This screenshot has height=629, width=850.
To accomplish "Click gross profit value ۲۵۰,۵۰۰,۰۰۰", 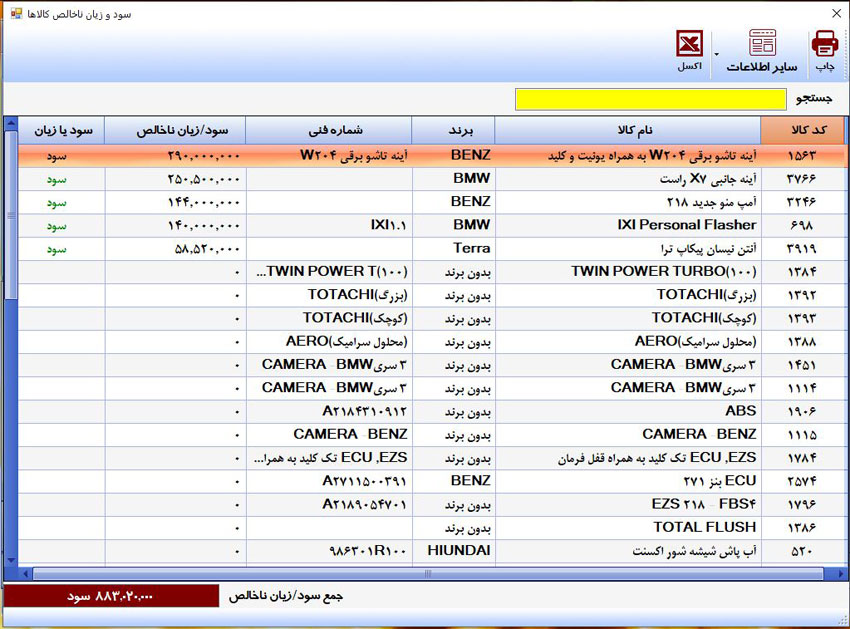I will click(203, 179).
